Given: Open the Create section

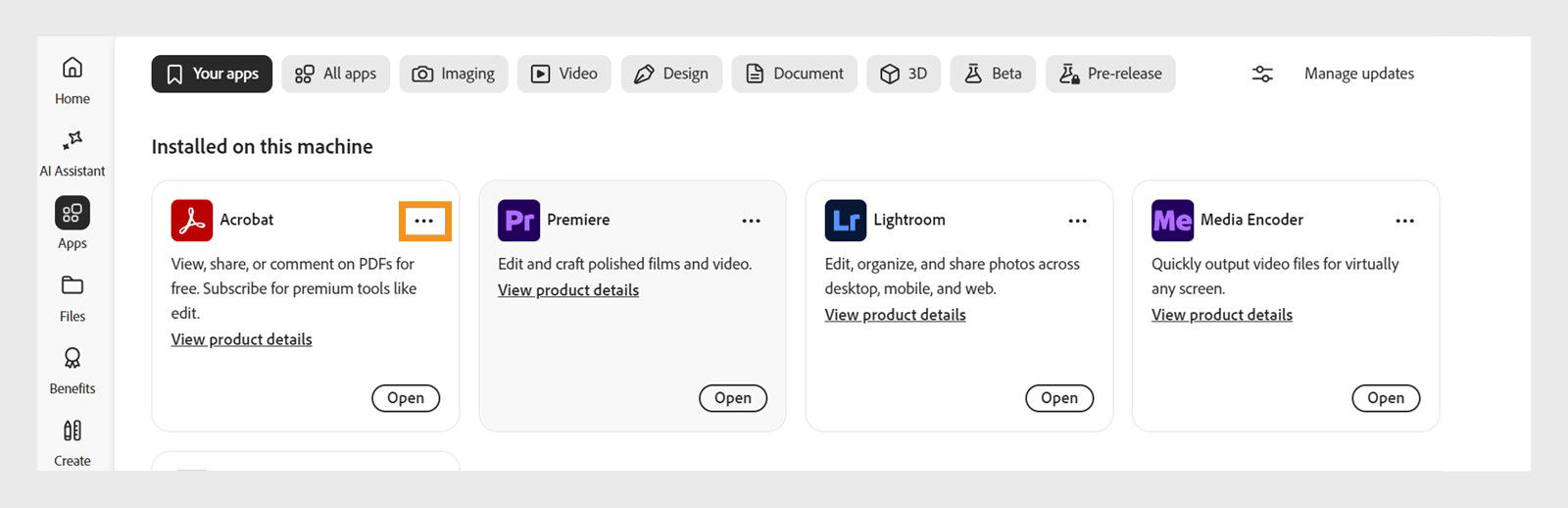Looking at the screenshot, I should tap(73, 443).
